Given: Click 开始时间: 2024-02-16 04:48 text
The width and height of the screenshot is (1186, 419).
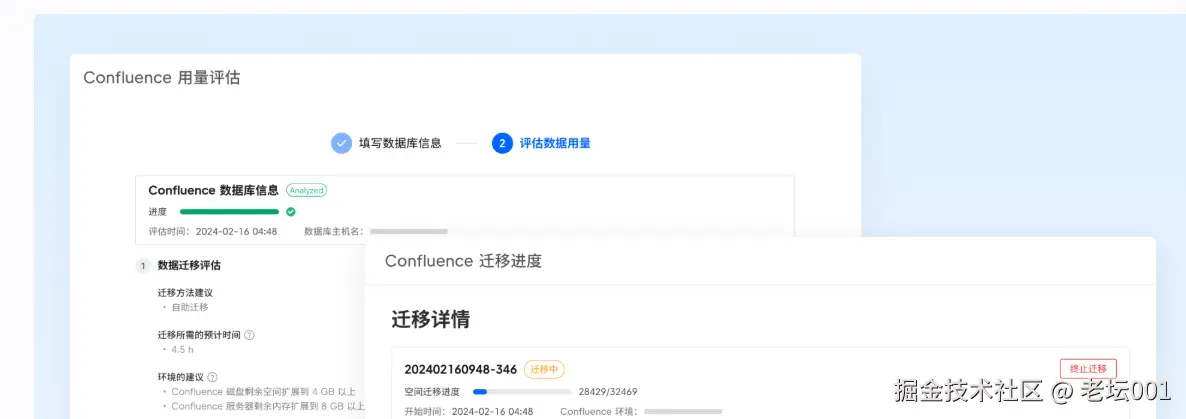Looking at the screenshot, I should click(x=469, y=412).
